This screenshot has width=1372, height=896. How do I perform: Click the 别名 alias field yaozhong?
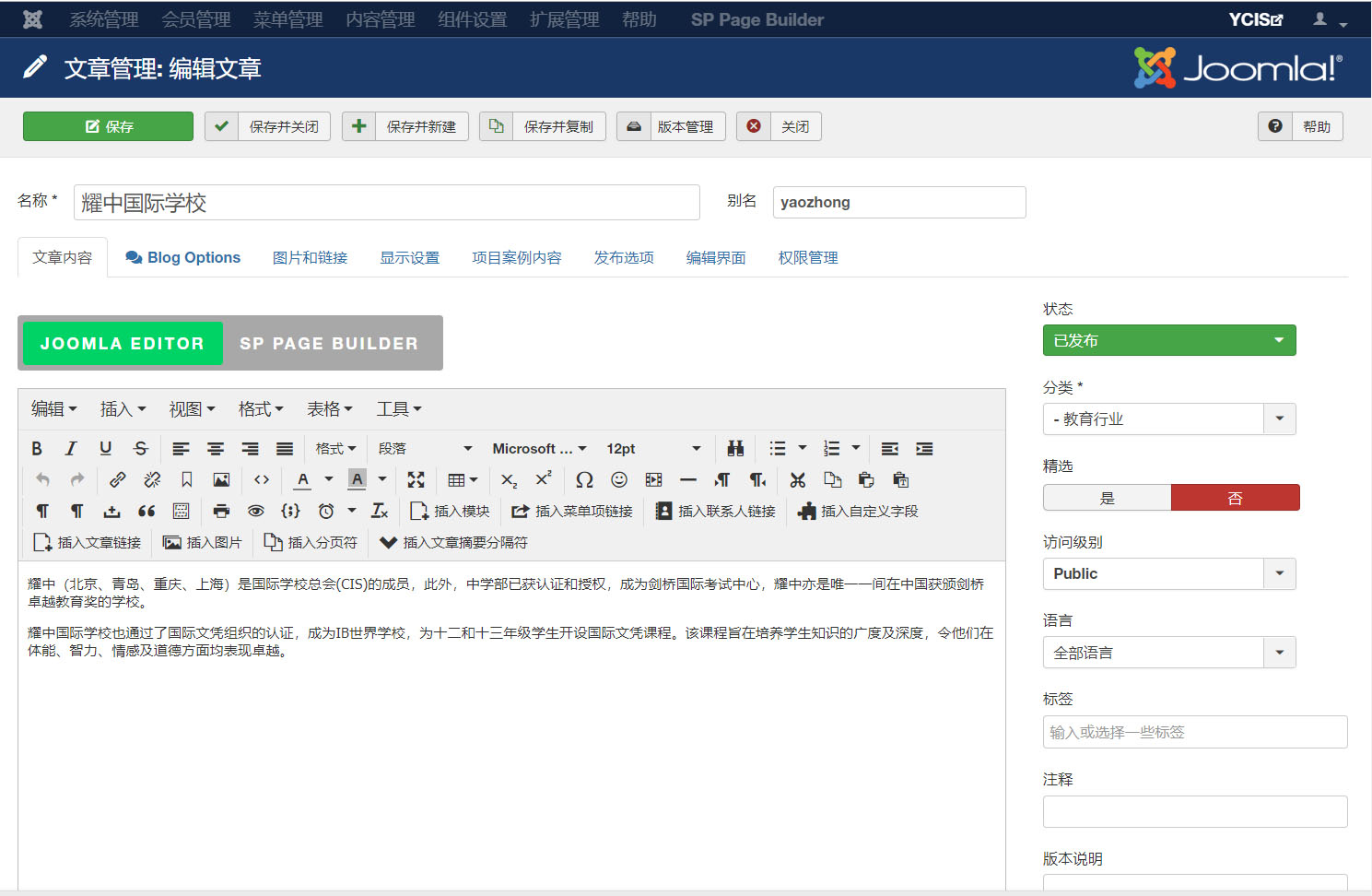tap(899, 202)
